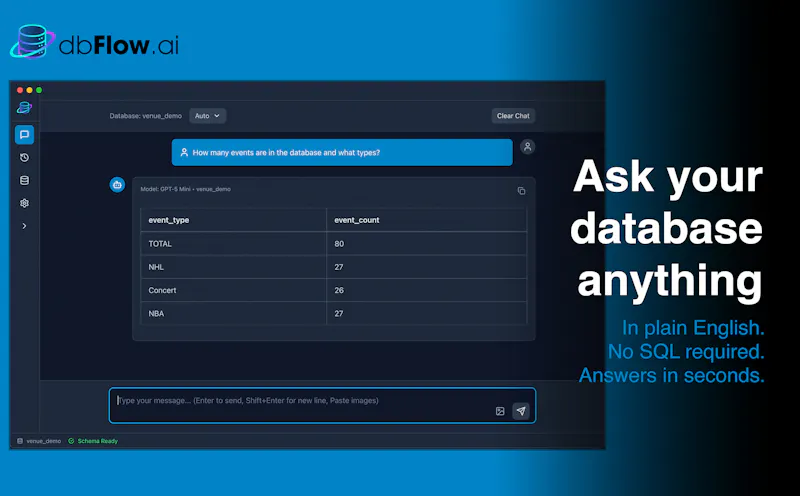Open settings gear in the sidebar
This screenshot has height=496, width=800.
[x=24, y=203]
